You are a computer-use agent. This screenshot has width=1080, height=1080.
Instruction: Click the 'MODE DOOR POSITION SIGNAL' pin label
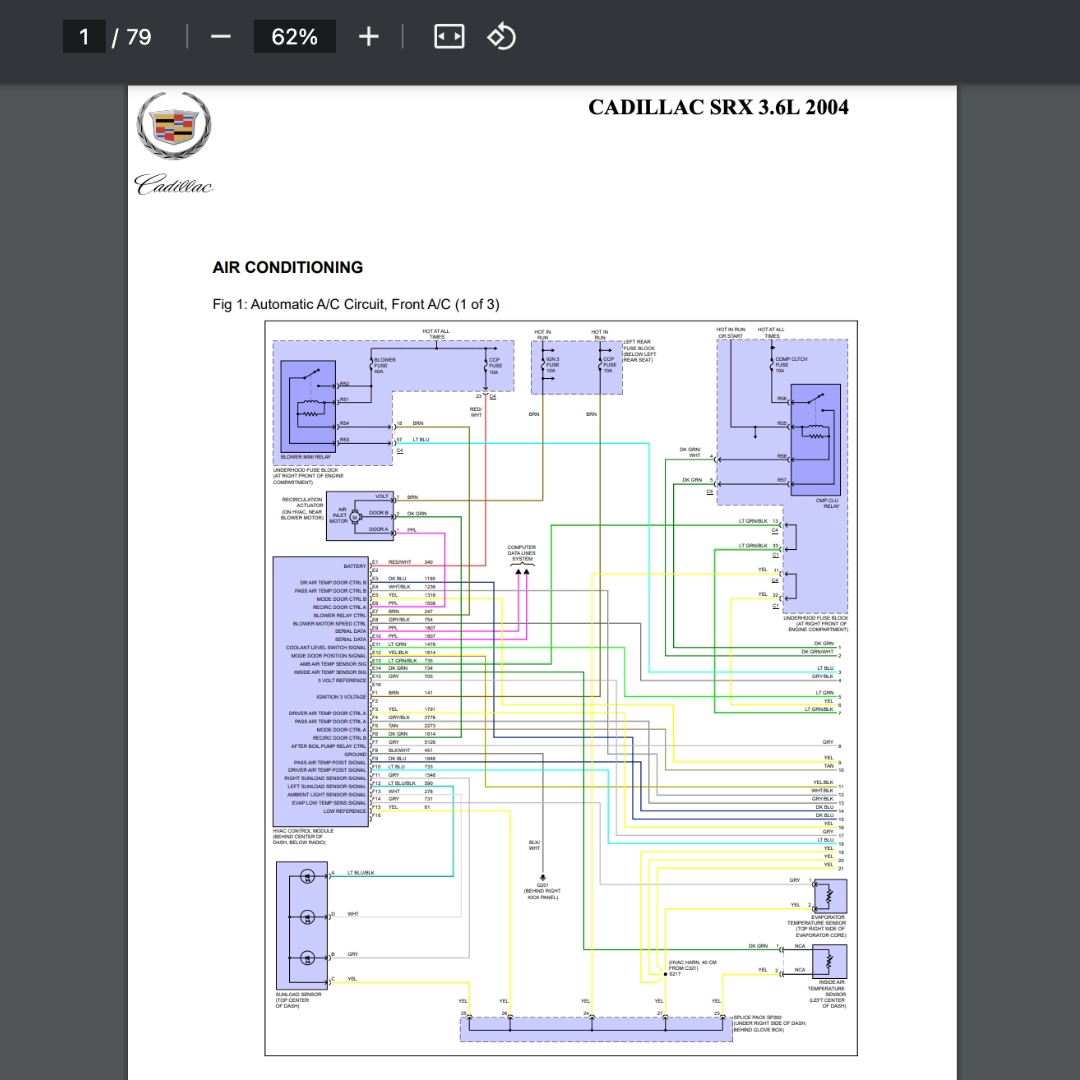329,656
